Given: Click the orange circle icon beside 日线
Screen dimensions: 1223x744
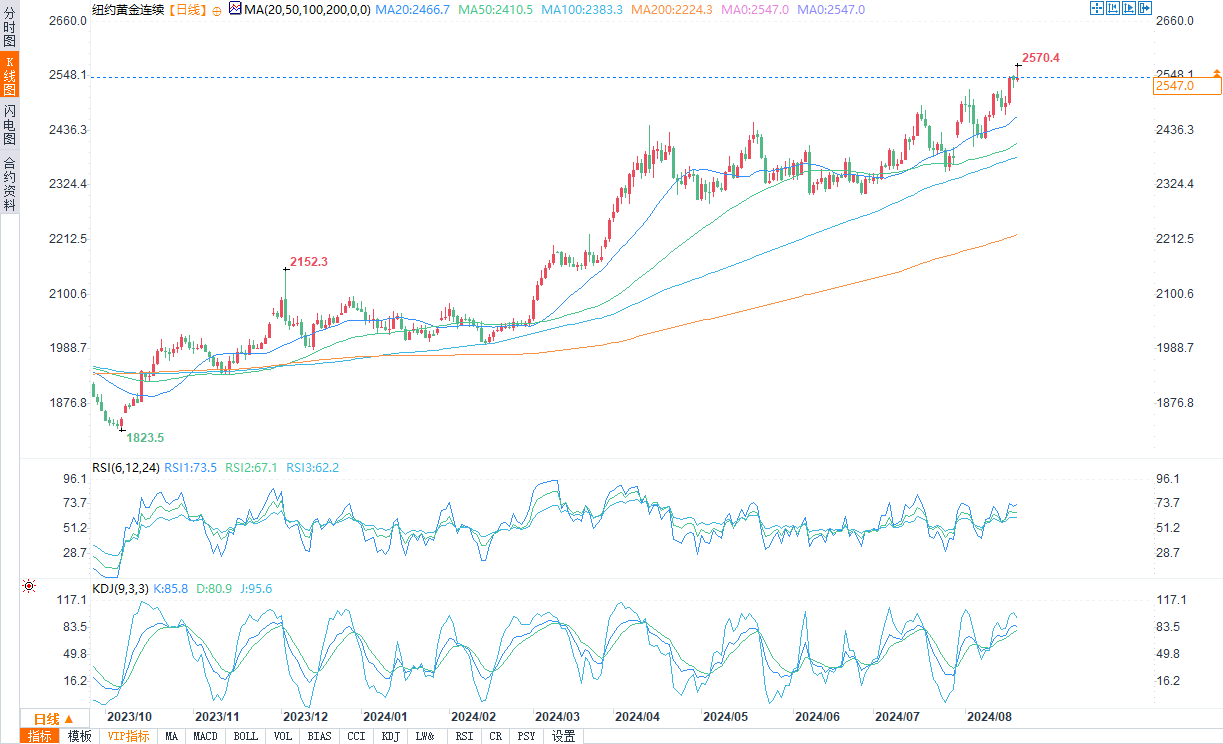Looking at the screenshot, I should [x=216, y=10].
